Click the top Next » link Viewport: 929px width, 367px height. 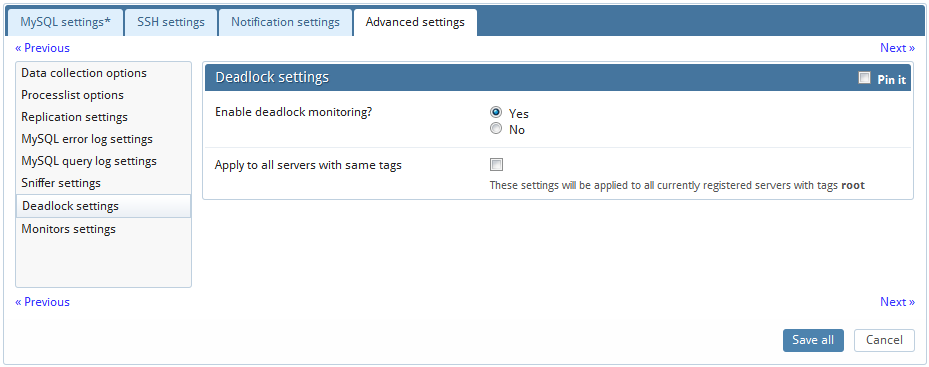coord(897,48)
